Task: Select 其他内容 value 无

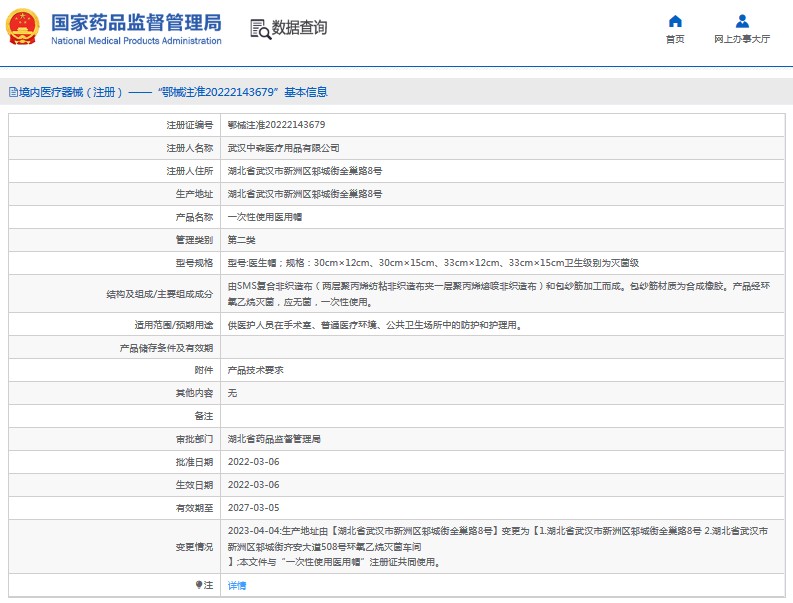Action: tap(232, 393)
